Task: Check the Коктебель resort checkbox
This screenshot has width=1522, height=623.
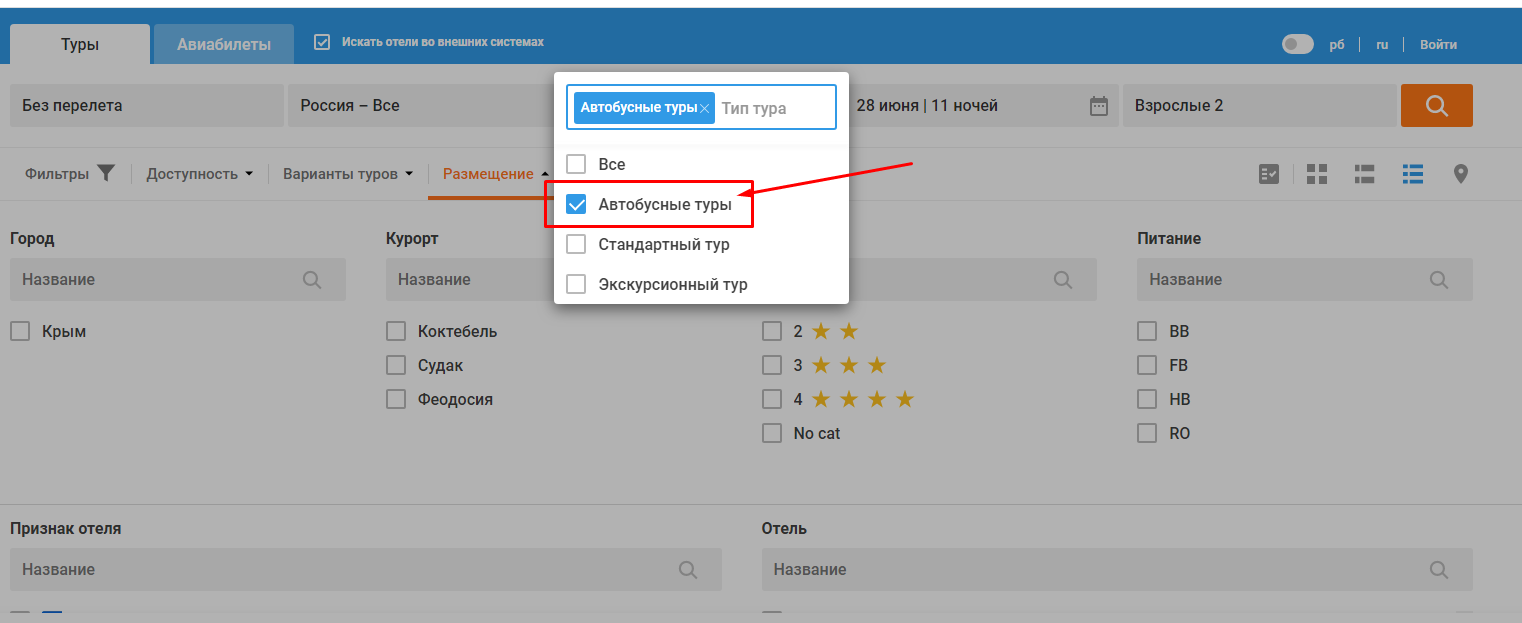Action: click(x=396, y=331)
